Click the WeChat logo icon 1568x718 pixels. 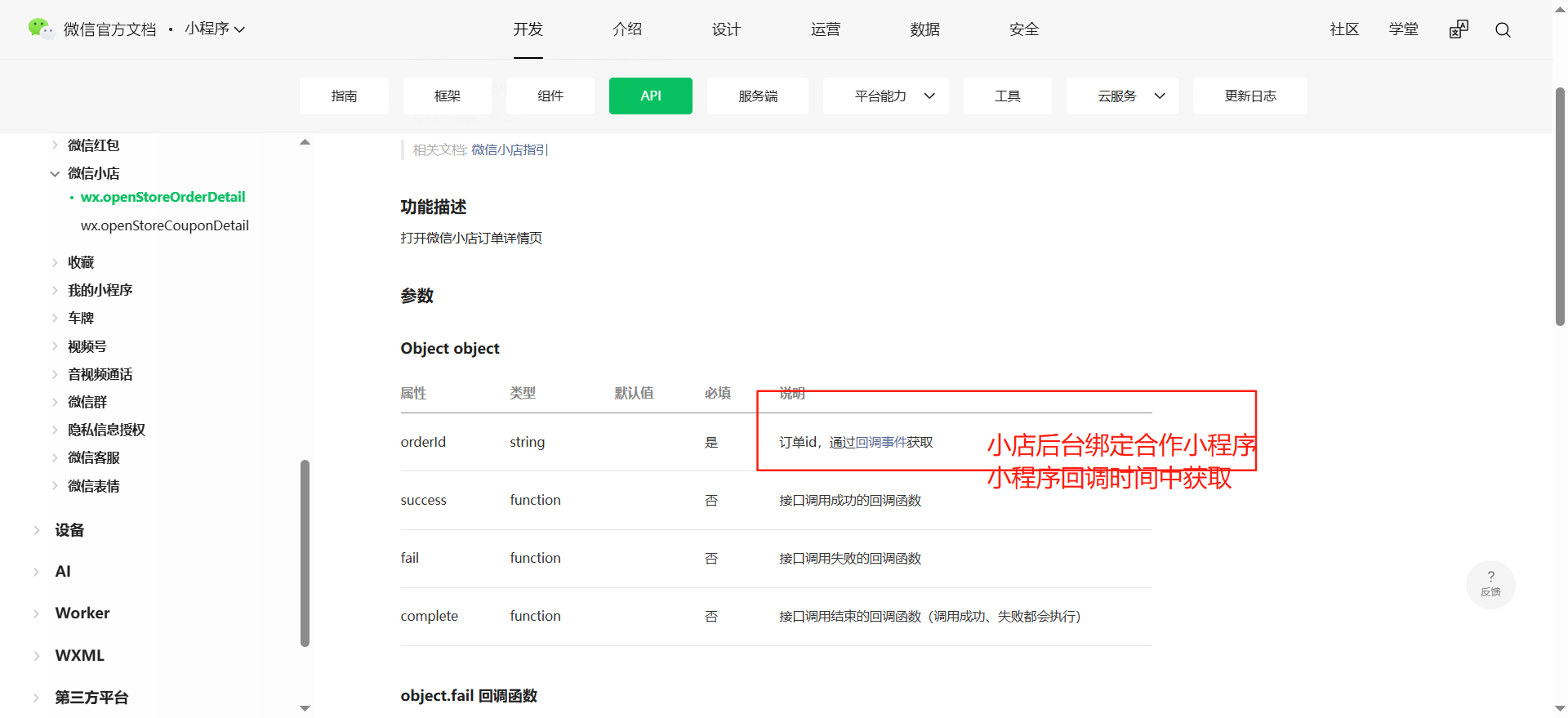click(40, 29)
